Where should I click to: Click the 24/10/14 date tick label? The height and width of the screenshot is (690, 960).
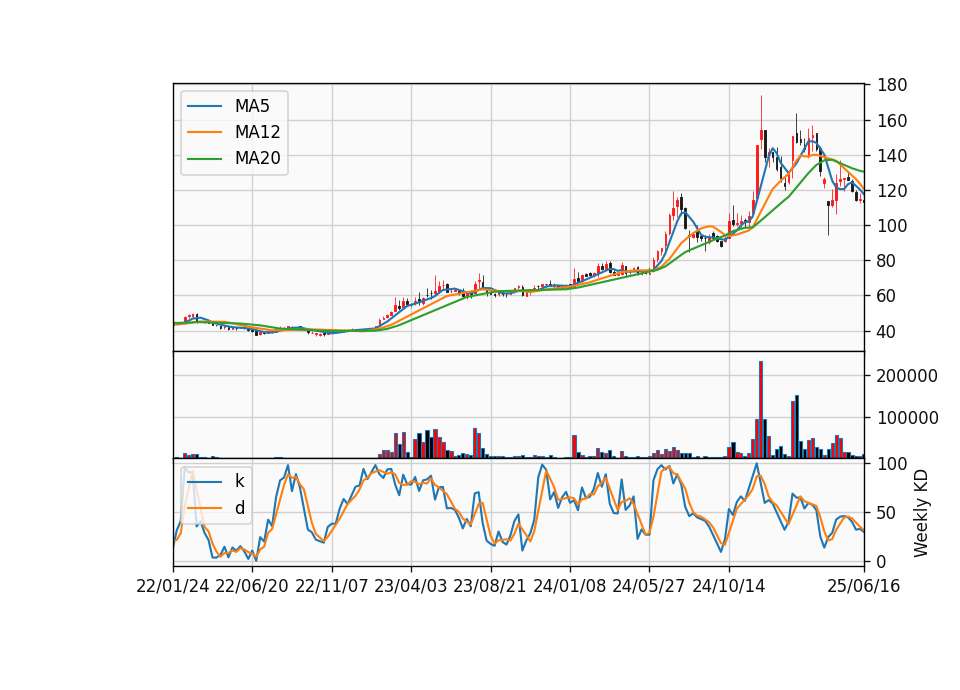[x=729, y=586]
